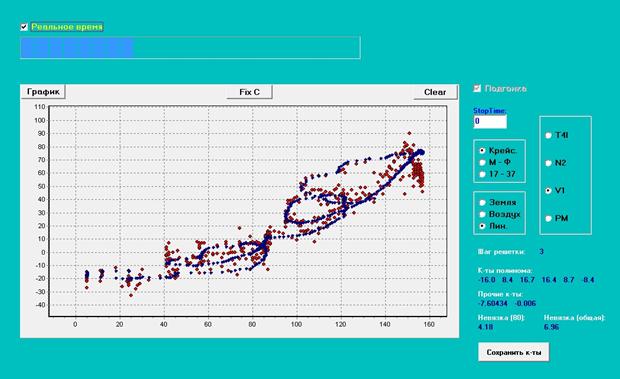Click the Сохранить к-ты button

(x=514, y=352)
